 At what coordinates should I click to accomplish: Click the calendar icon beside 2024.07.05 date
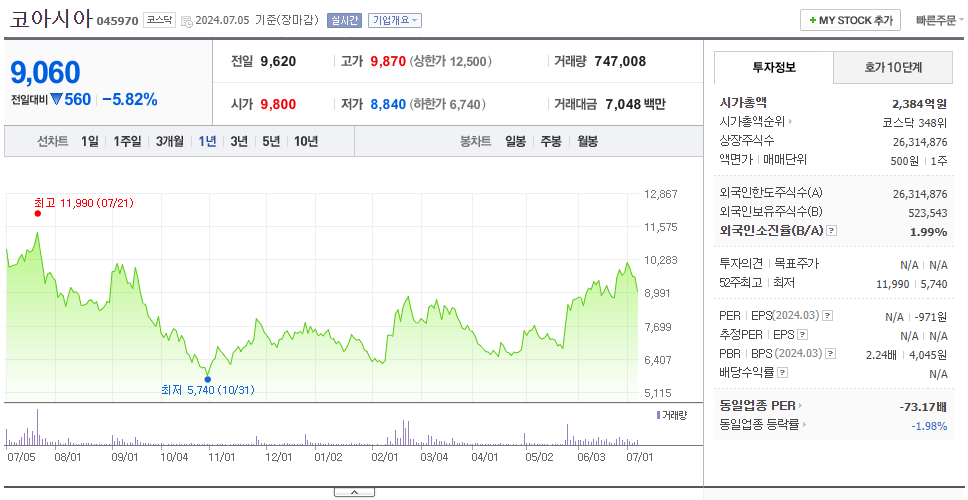click(x=186, y=22)
